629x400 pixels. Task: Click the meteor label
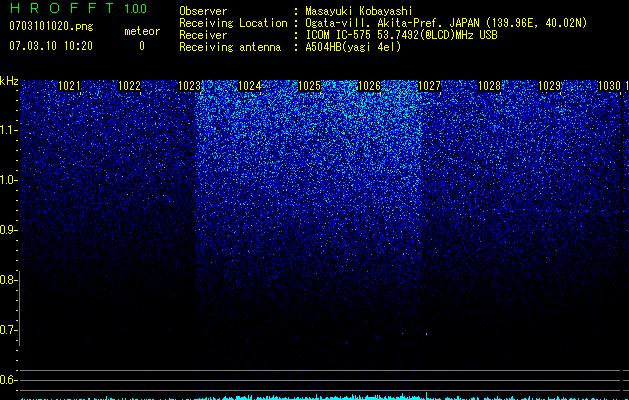click(142, 31)
